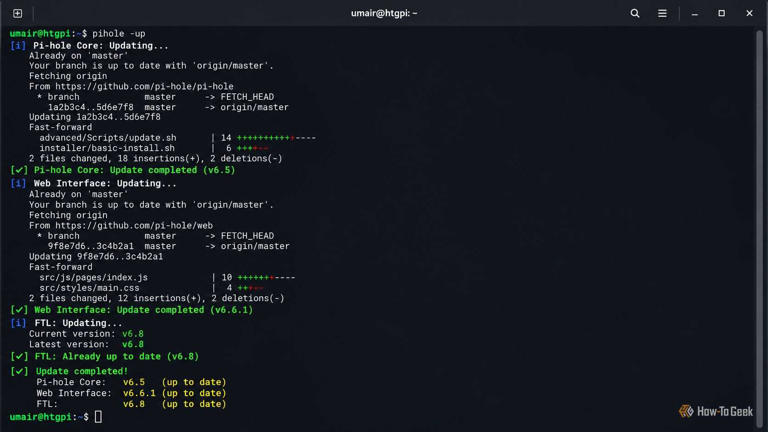Maximize the terminal window

tap(721, 13)
